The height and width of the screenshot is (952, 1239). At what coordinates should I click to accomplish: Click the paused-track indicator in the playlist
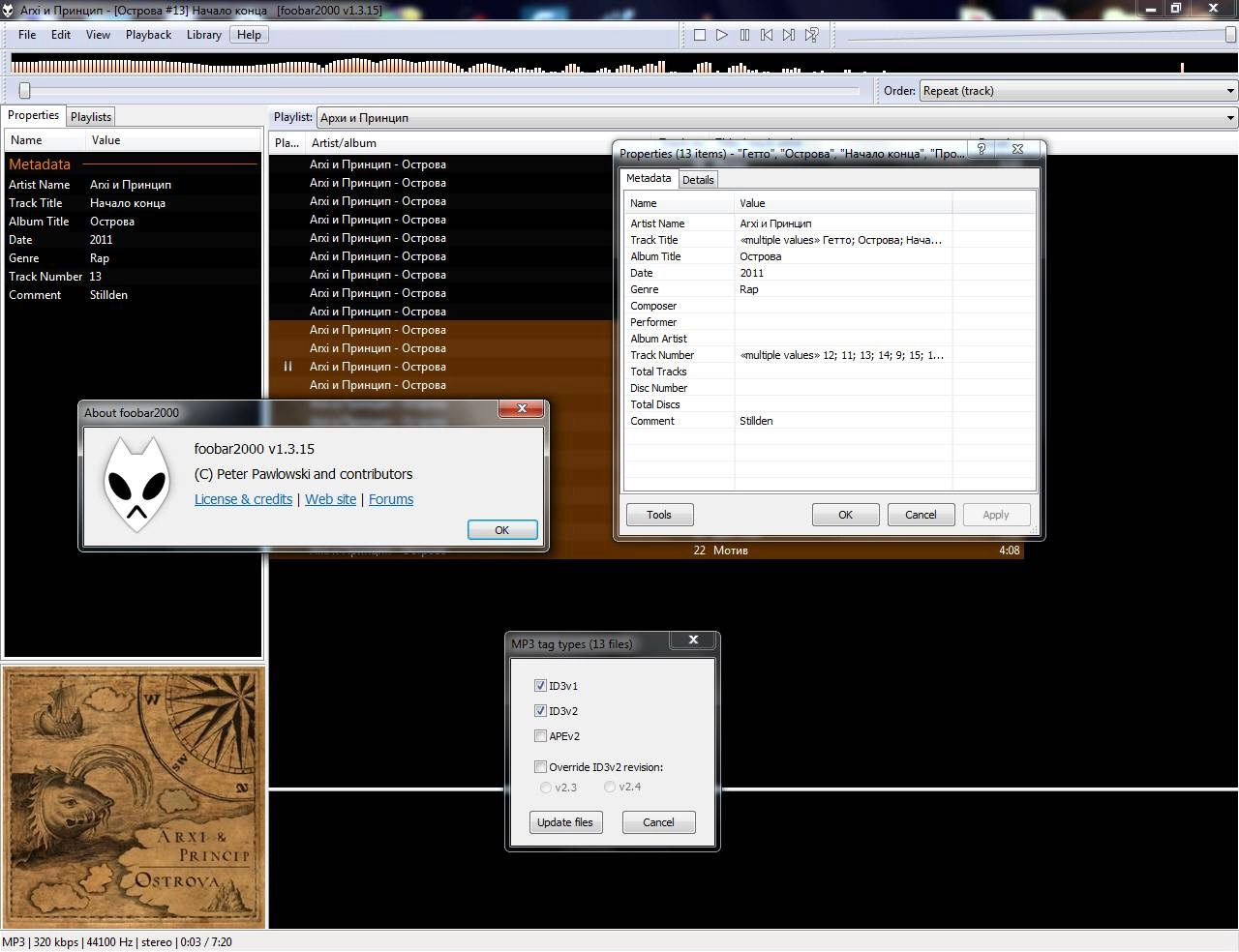coord(287,367)
